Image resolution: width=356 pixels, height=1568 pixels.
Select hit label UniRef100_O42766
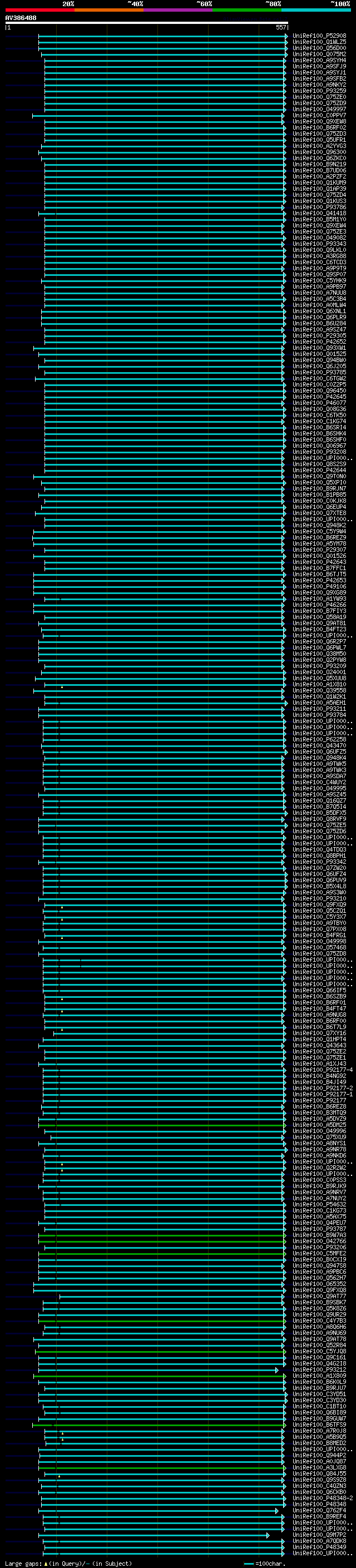[319, 1241]
